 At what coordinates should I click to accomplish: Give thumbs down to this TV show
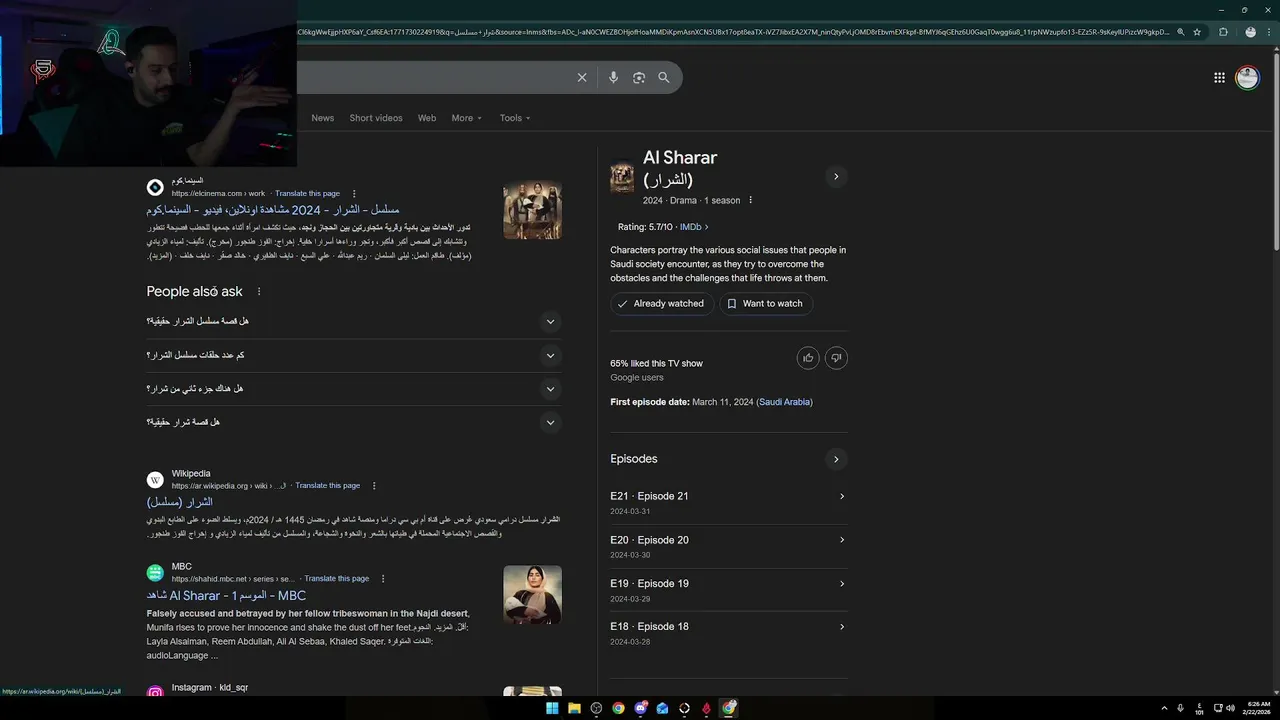(x=836, y=358)
